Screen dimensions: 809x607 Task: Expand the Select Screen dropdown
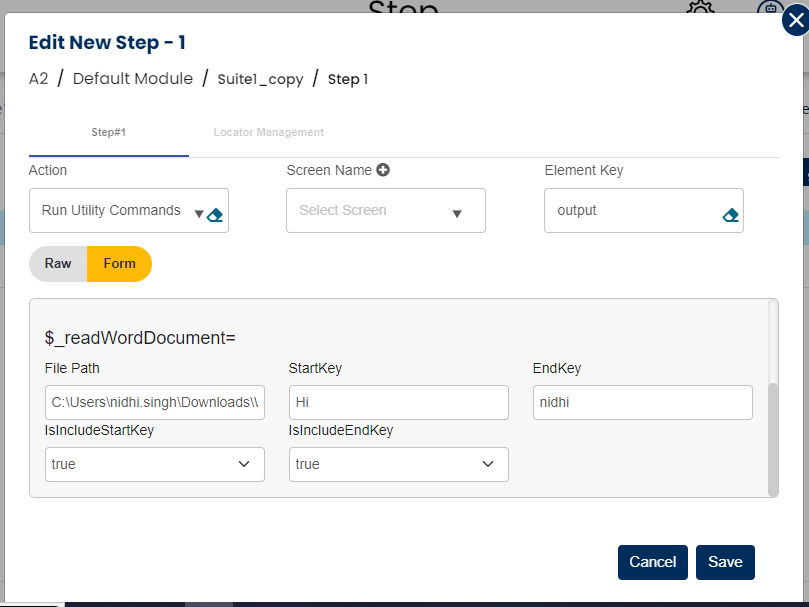[x=385, y=211]
